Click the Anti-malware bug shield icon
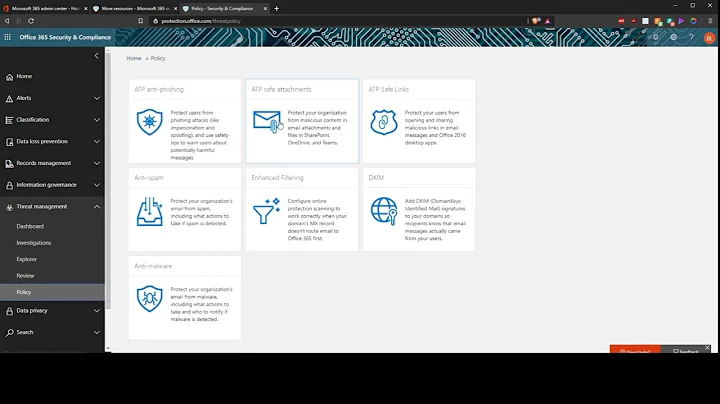720x404 pixels. pos(150,299)
